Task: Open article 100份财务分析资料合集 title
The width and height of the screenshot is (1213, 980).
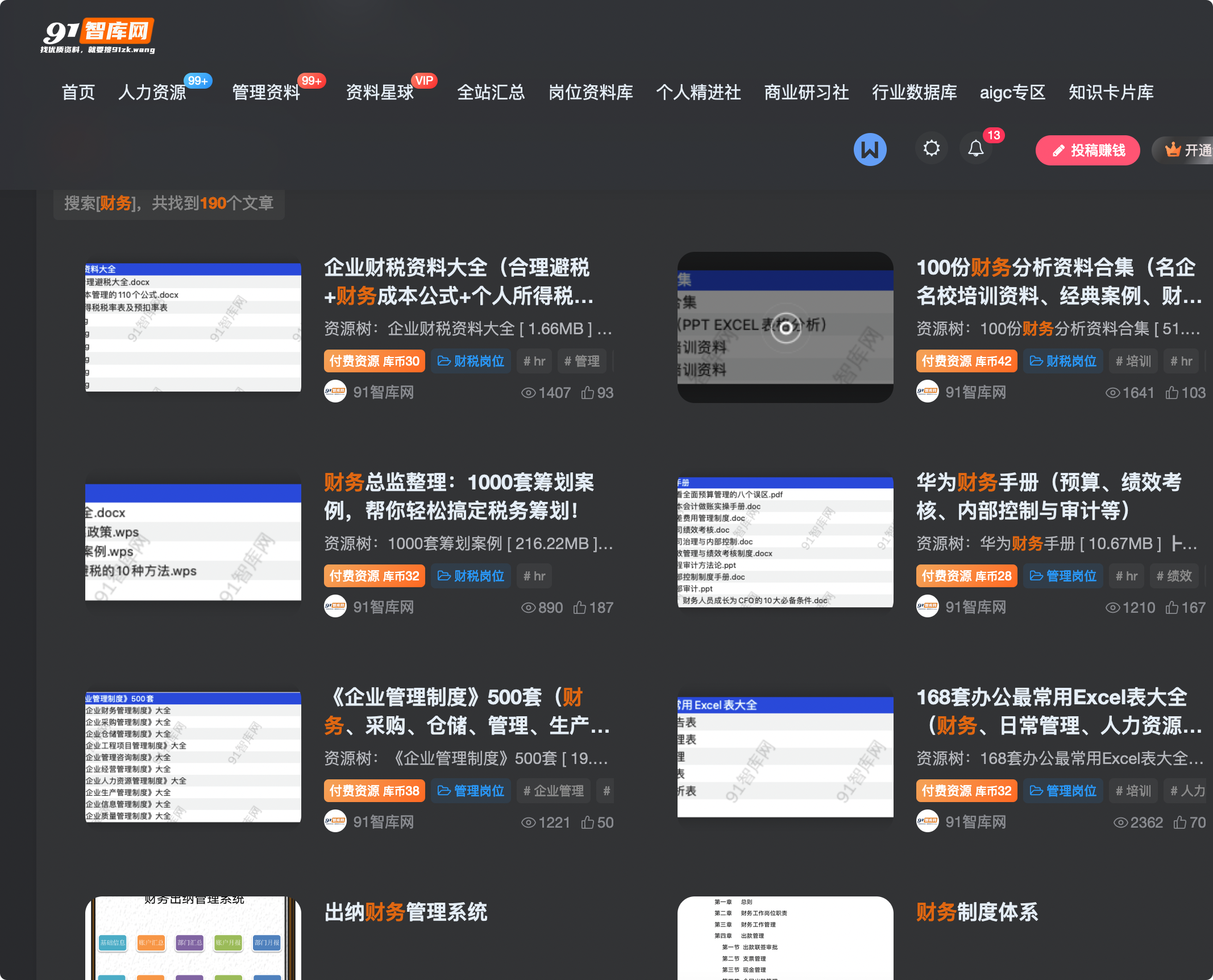Action: [x=1059, y=282]
